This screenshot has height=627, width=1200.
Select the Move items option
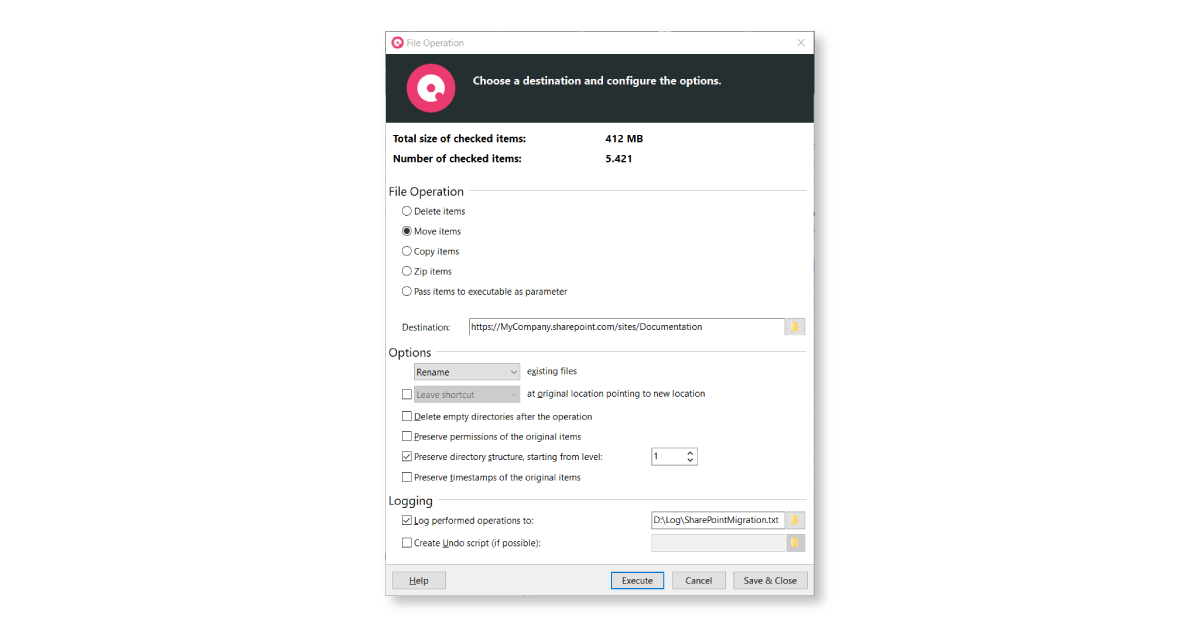coord(407,231)
